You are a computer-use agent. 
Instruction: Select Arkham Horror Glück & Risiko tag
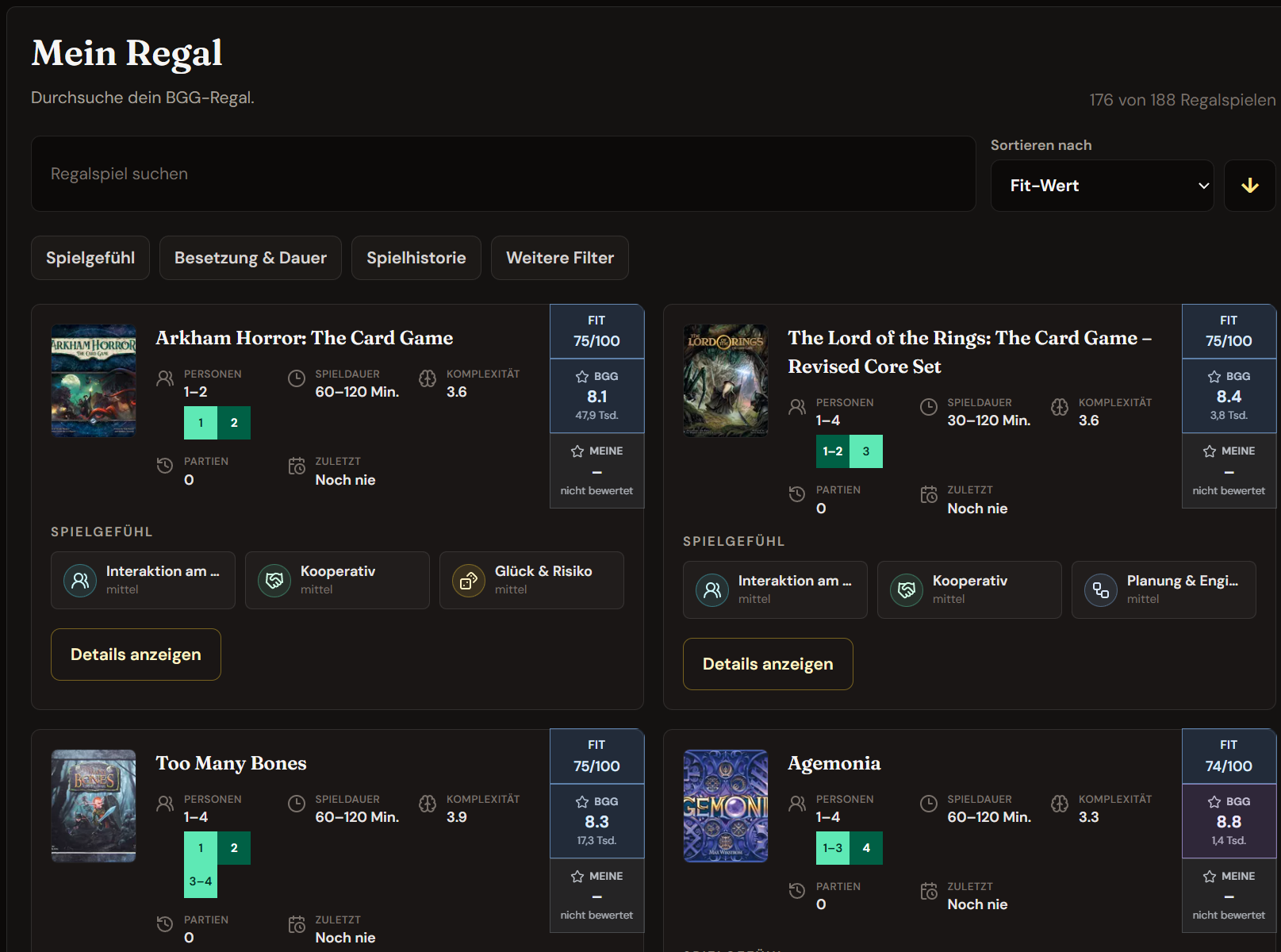click(531, 581)
